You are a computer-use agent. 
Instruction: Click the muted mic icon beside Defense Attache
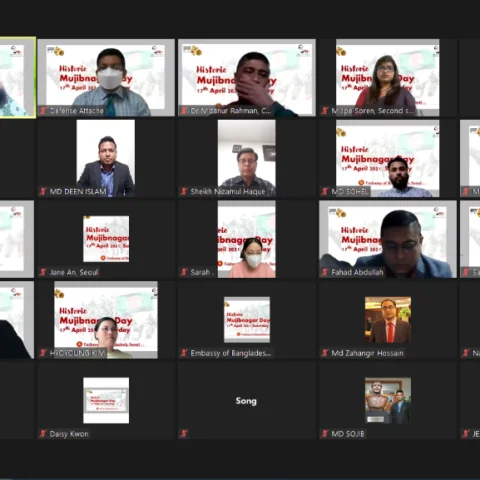pos(43,111)
